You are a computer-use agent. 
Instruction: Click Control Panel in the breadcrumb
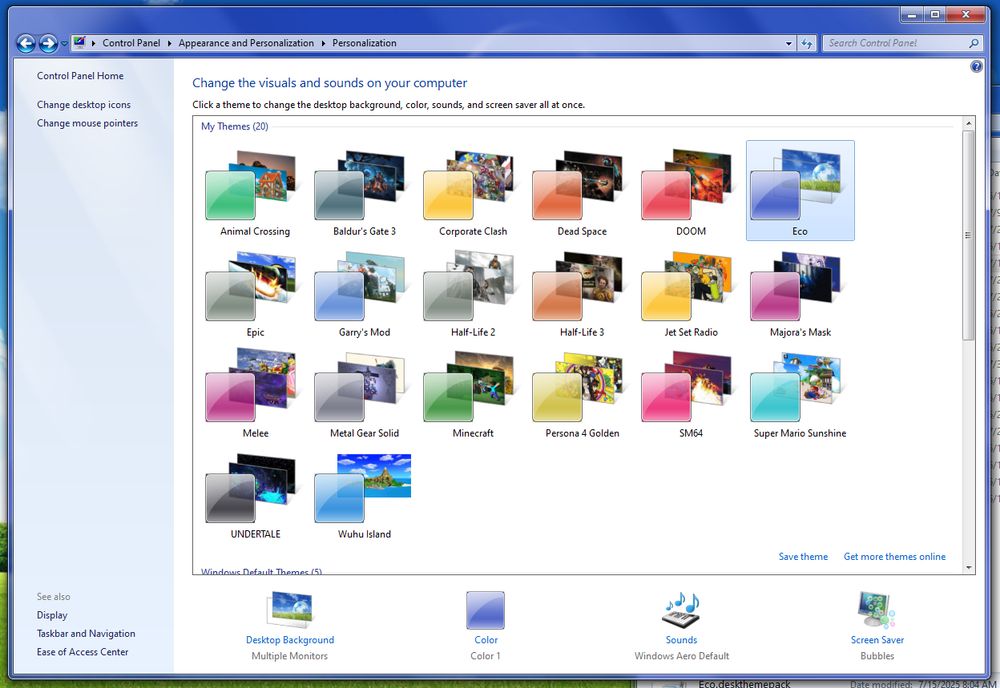point(131,43)
